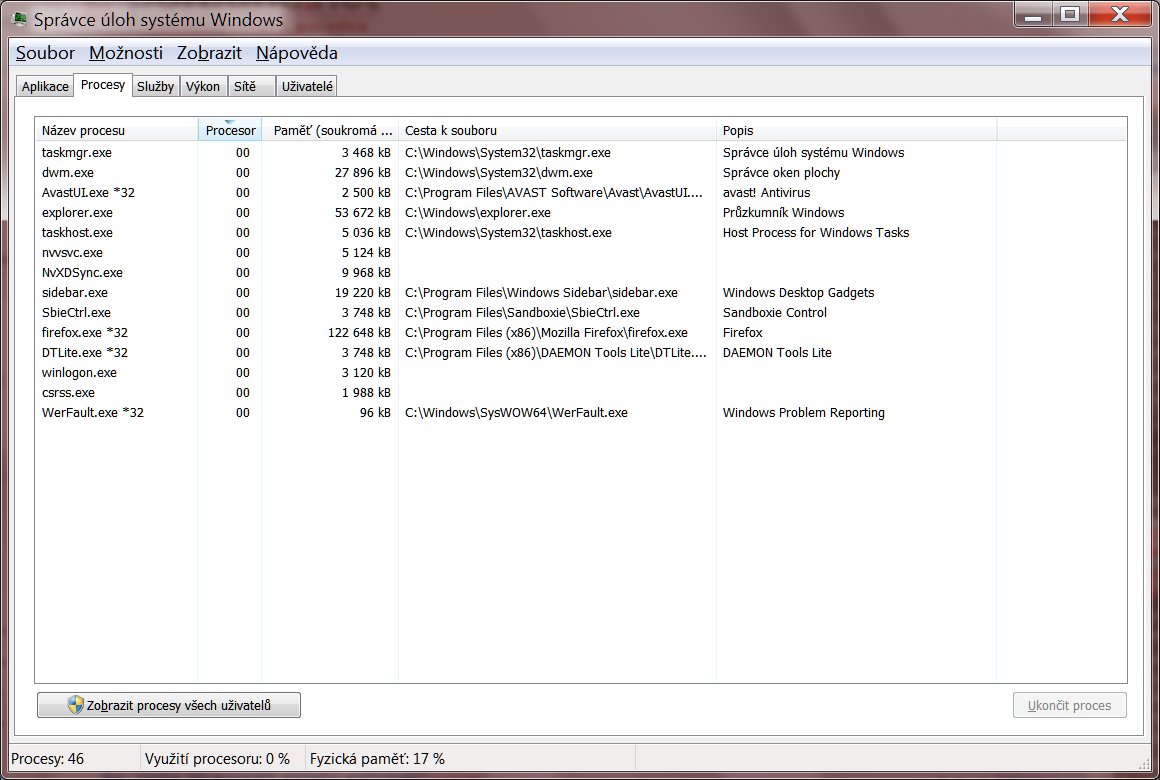1160x780 pixels.
Task: Select the Procesy tab
Action: point(103,85)
